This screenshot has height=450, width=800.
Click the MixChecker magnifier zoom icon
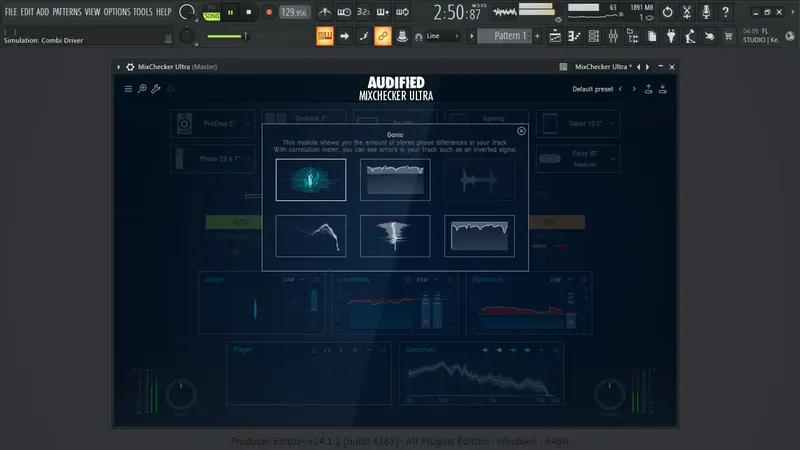[142, 89]
